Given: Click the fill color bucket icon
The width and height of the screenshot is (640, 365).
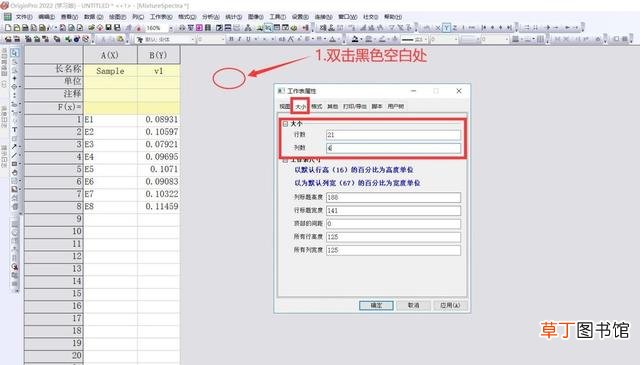Looking at the screenshot, I should click(x=355, y=39).
